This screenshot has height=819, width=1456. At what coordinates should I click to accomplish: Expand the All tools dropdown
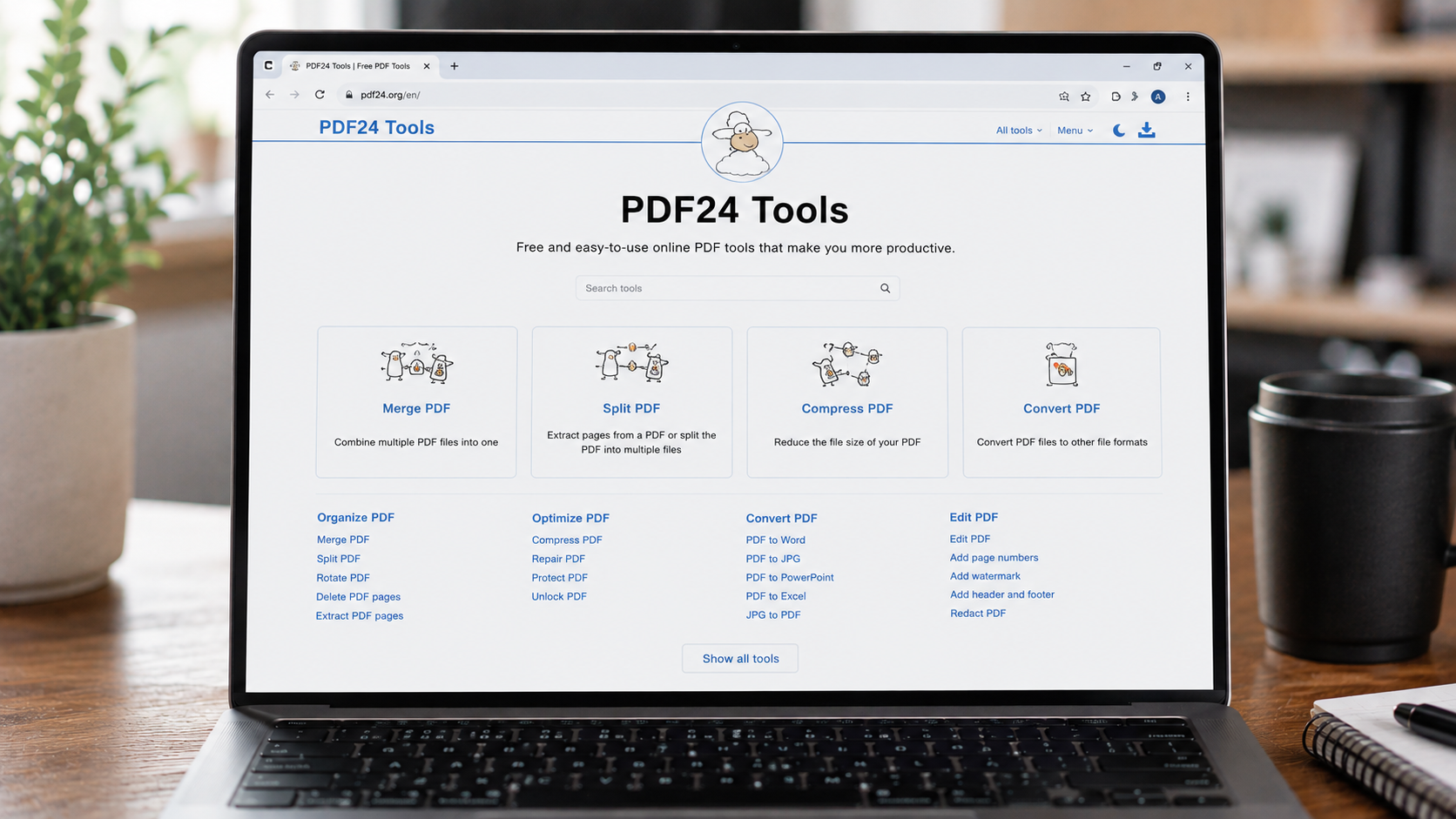click(x=1019, y=131)
